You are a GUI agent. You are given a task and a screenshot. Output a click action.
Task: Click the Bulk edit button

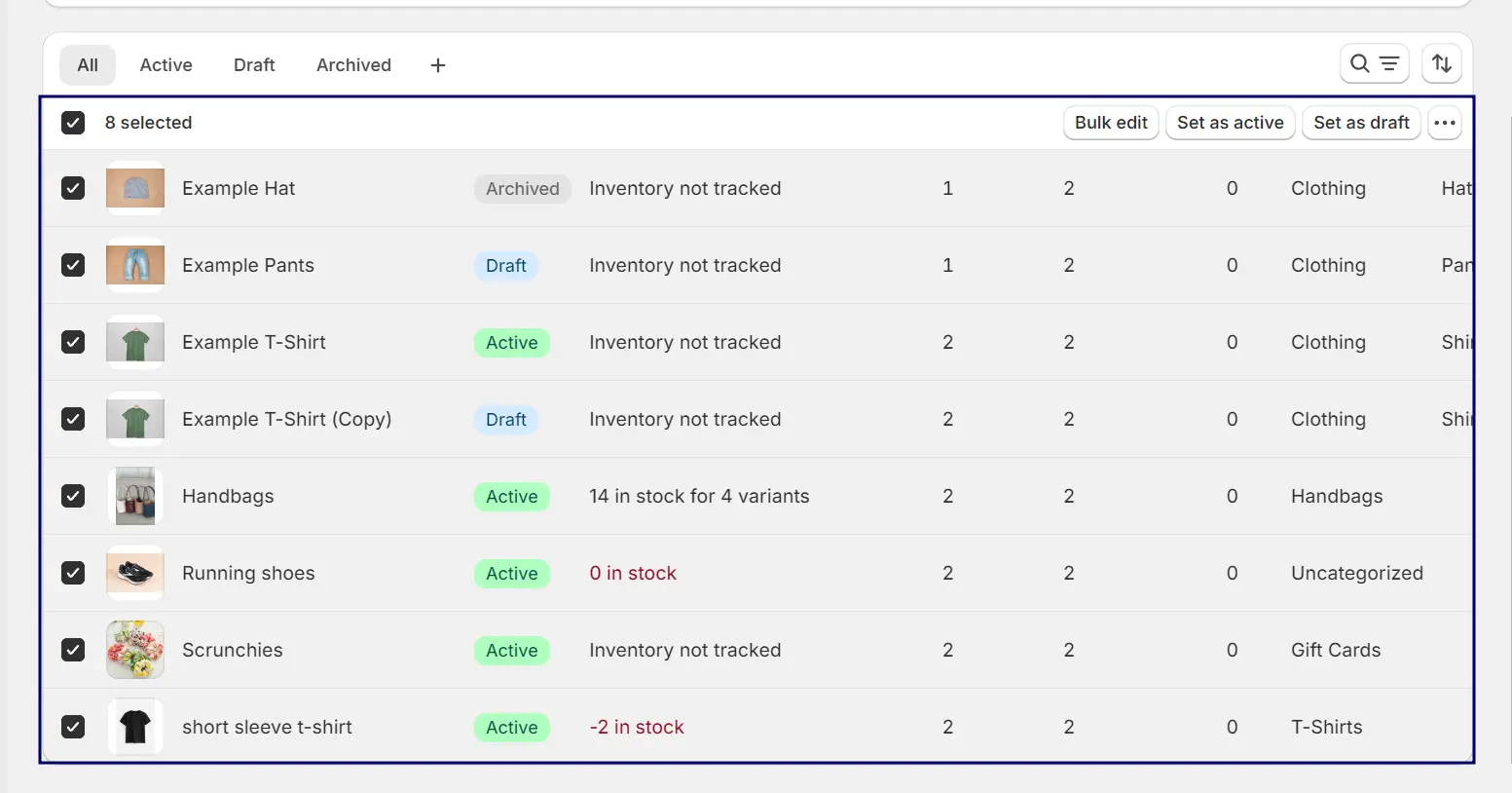[x=1111, y=123]
